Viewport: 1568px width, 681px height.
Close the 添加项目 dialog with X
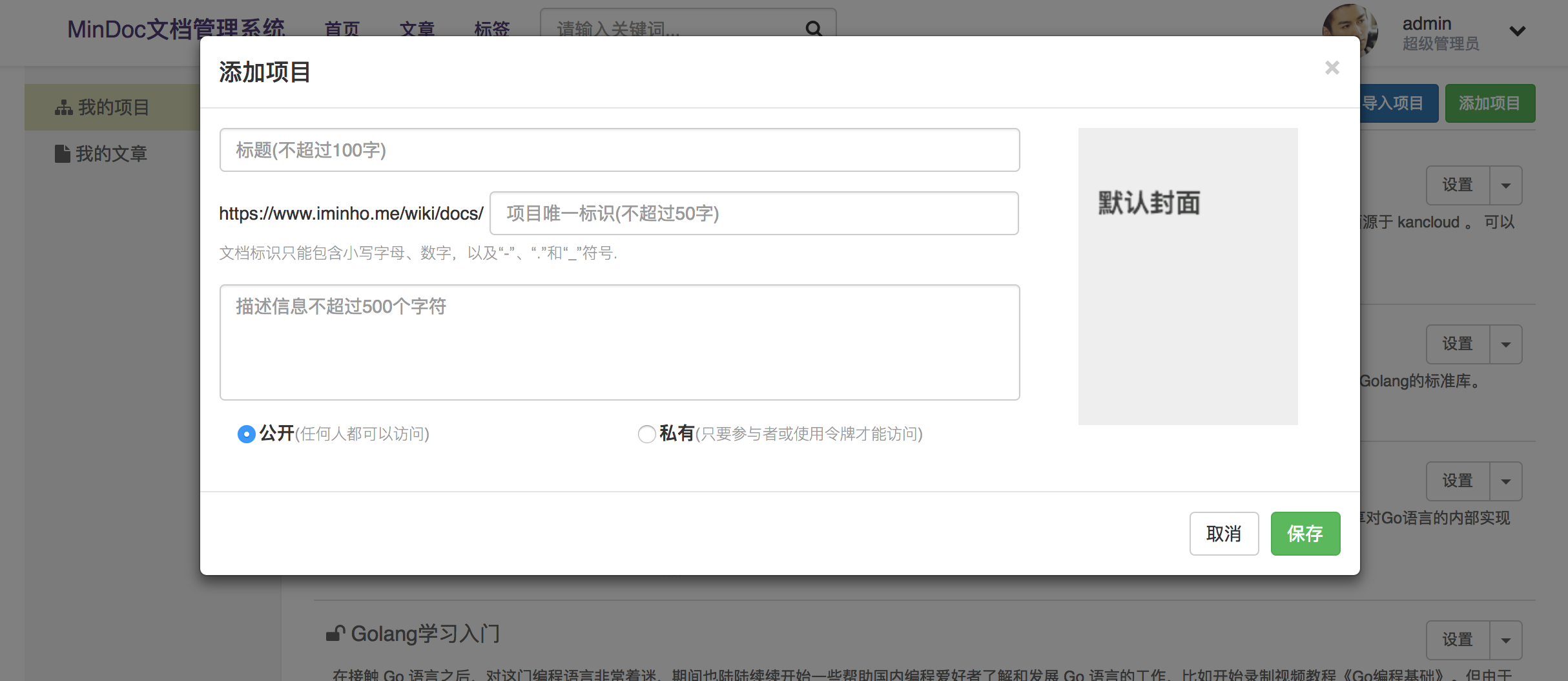pyautogui.click(x=1332, y=68)
